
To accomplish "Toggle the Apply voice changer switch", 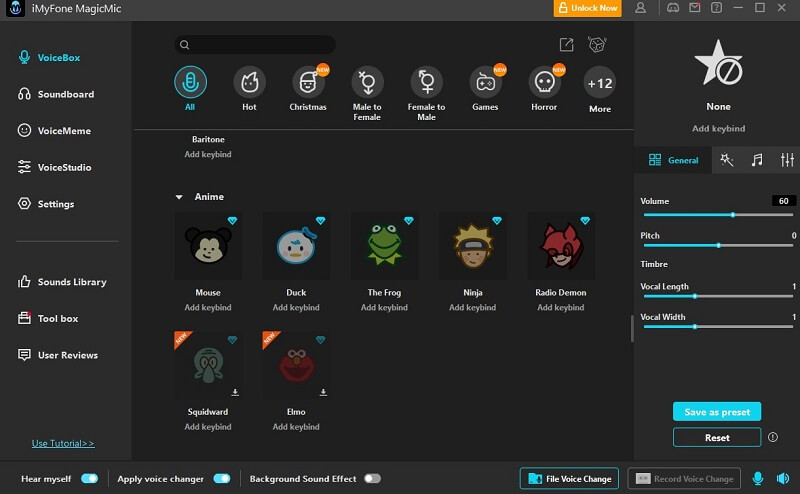I will 222,478.
